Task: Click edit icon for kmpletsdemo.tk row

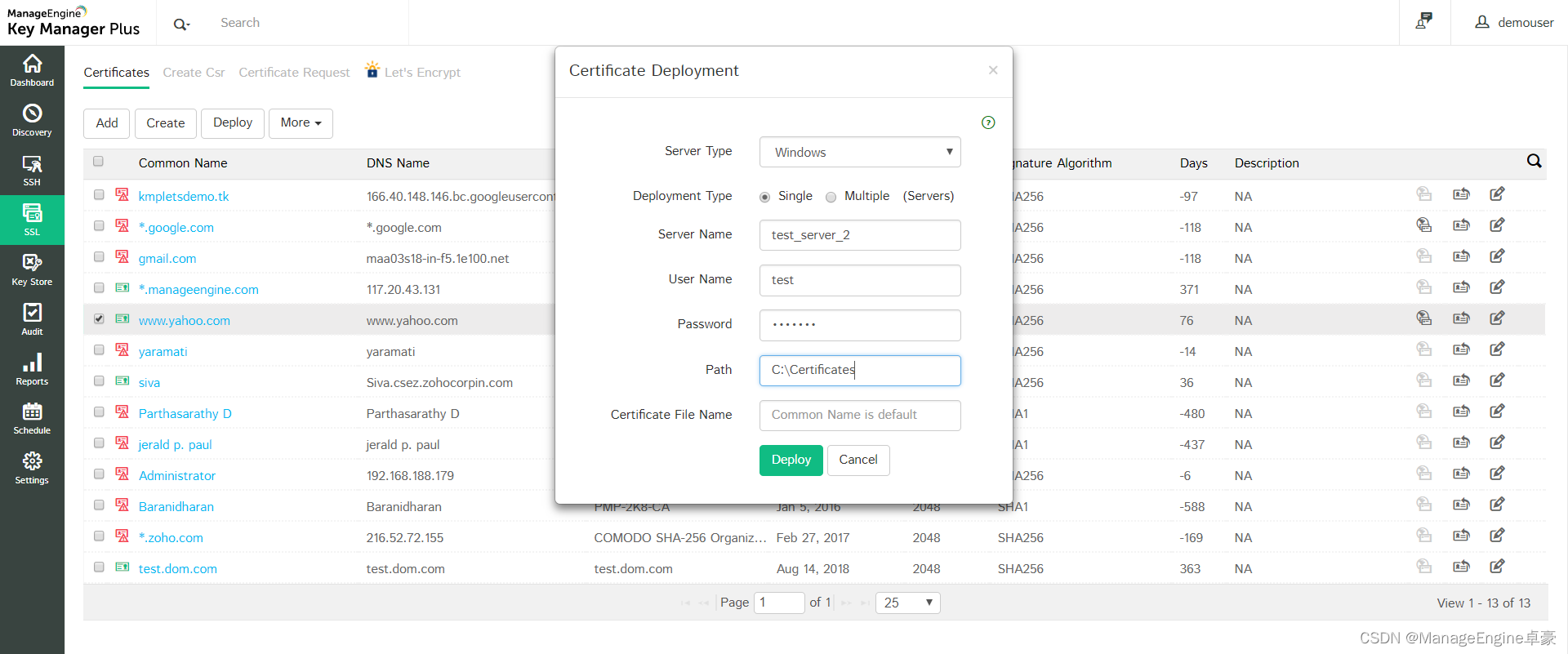Action: pos(1497,194)
